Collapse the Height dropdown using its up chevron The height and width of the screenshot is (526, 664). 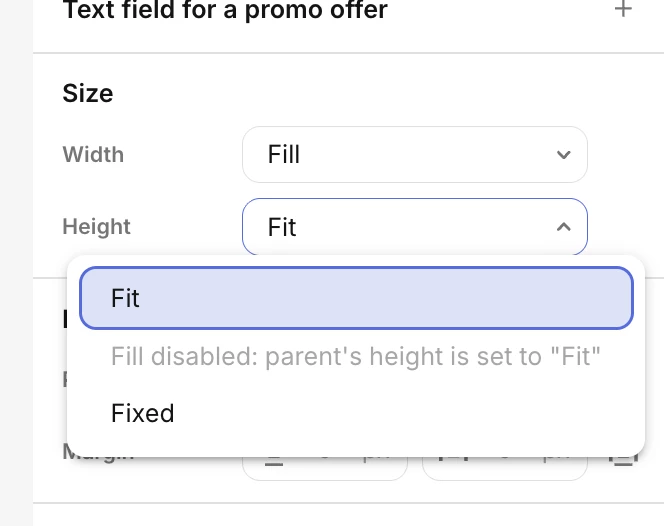[563, 227]
